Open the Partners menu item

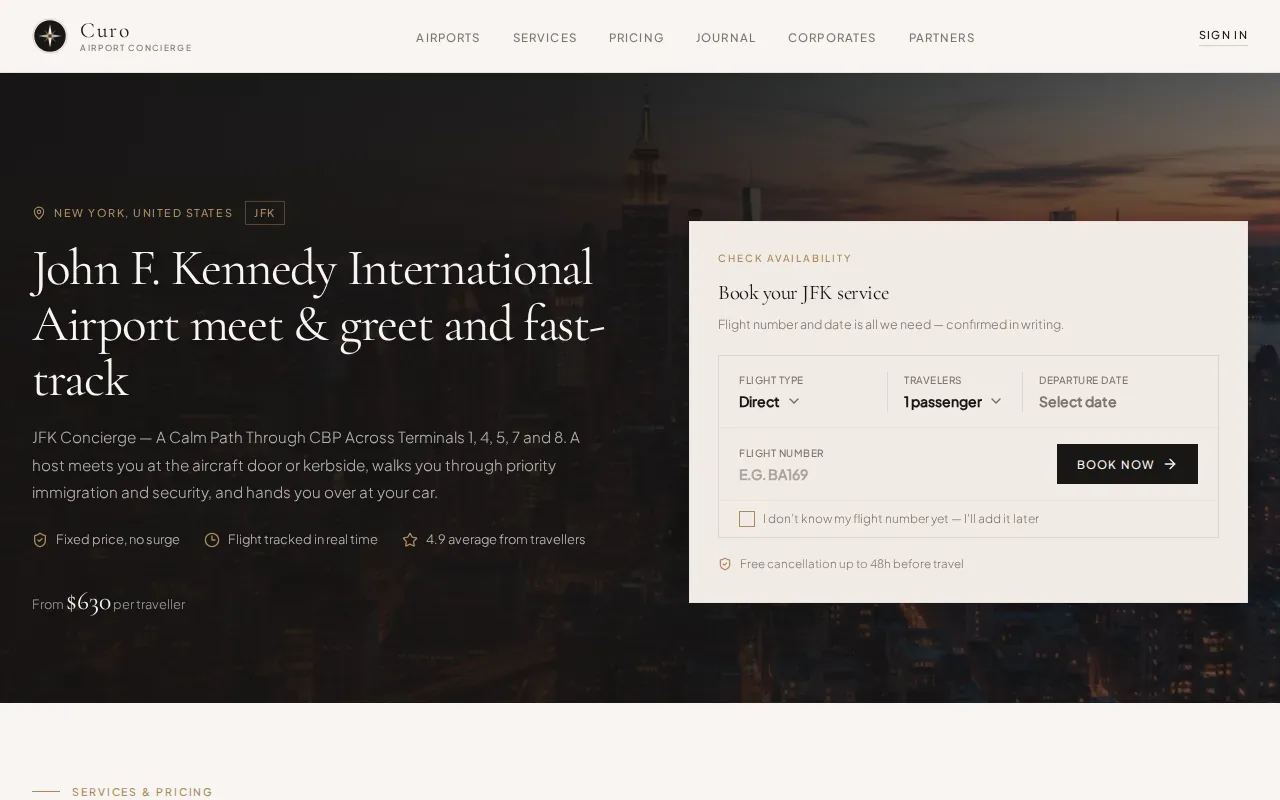point(942,38)
